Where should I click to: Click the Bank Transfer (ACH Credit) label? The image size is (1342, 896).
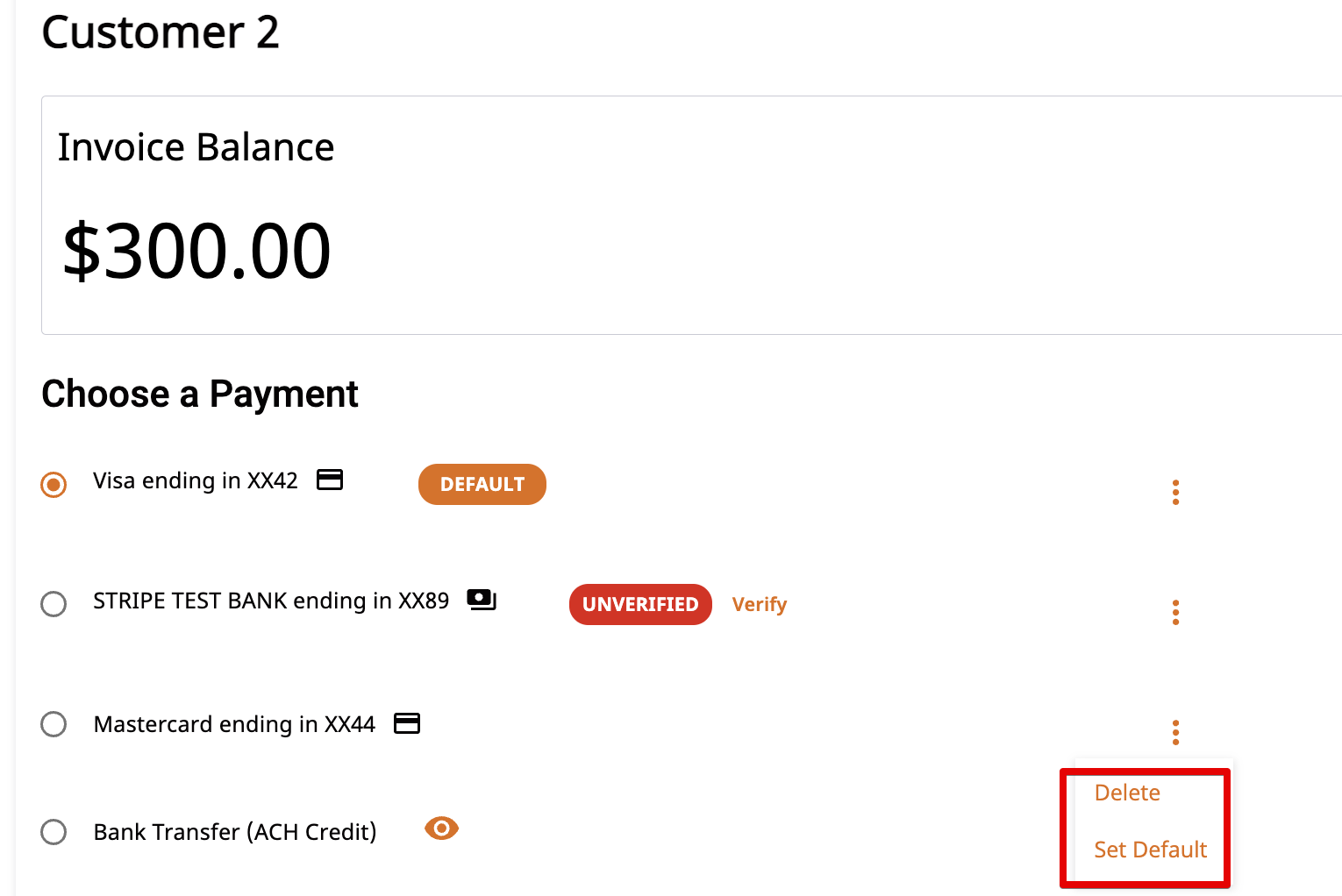pyautogui.click(x=235, y=832)
